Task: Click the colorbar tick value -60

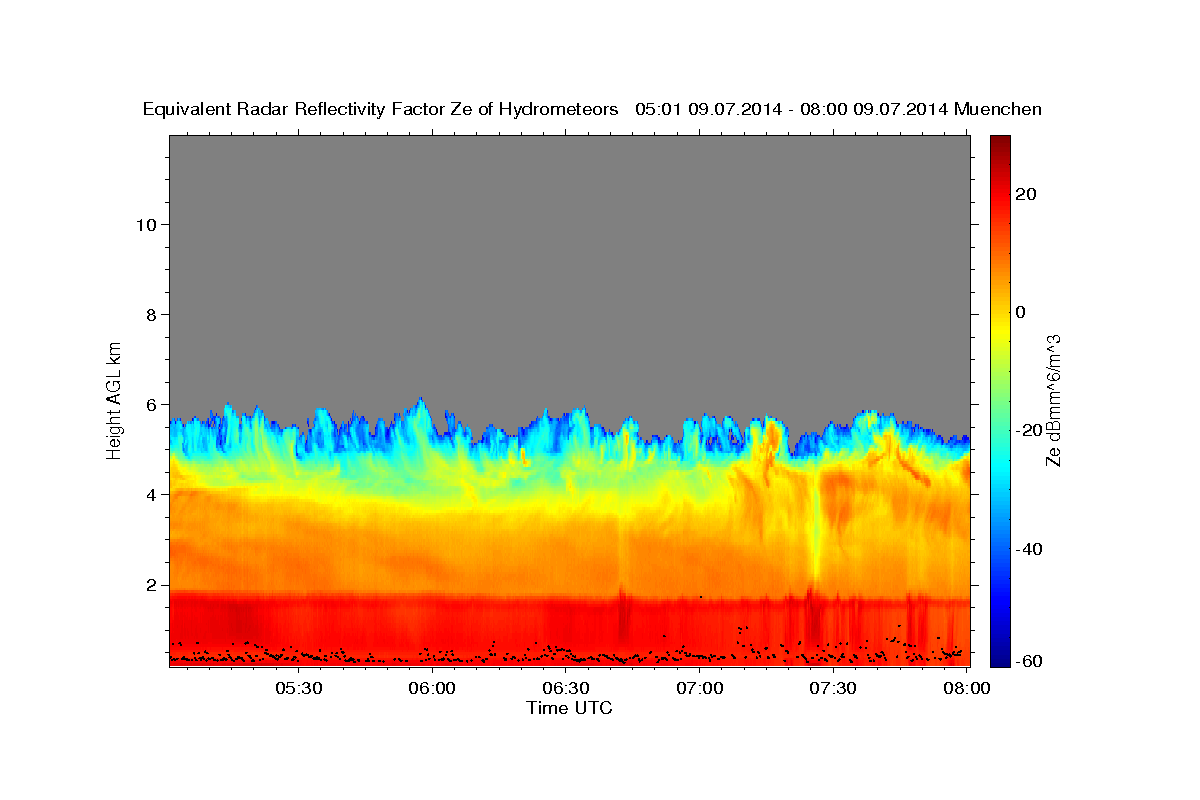Action: point(1028,661)
